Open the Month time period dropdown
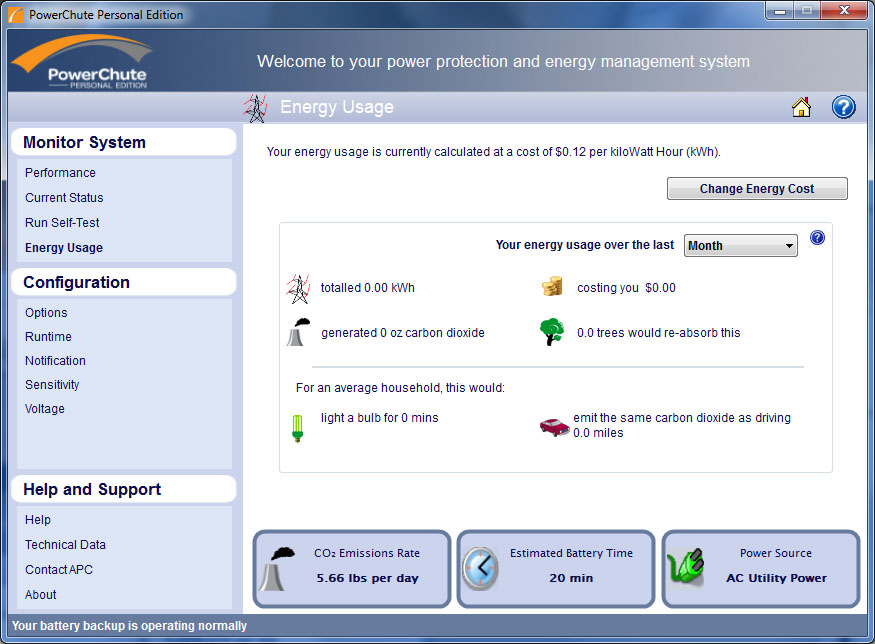 (741, 246)
